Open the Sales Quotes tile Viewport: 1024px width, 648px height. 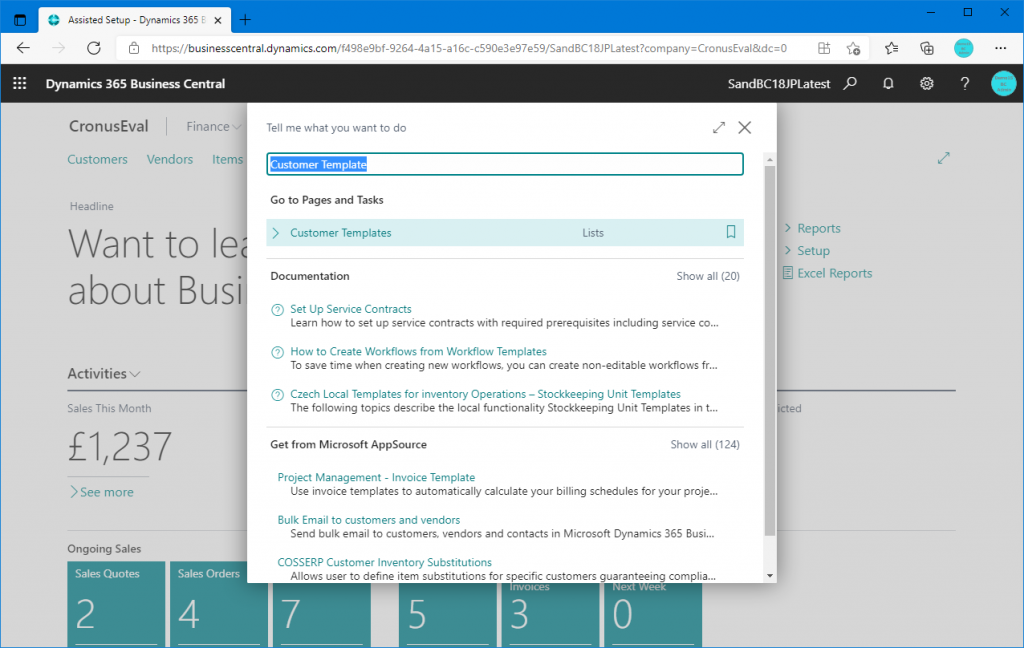pyautogui.click(x=116, y=604)
